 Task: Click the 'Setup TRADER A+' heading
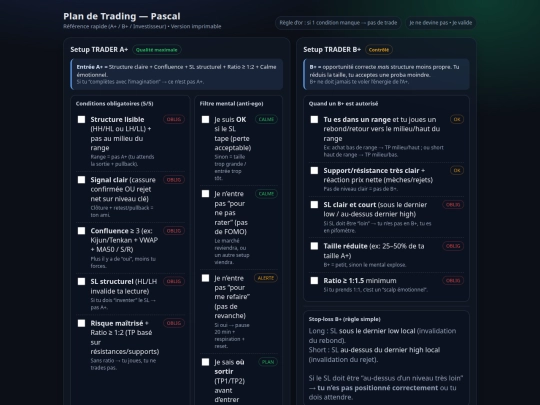click(x=99, y=50)
